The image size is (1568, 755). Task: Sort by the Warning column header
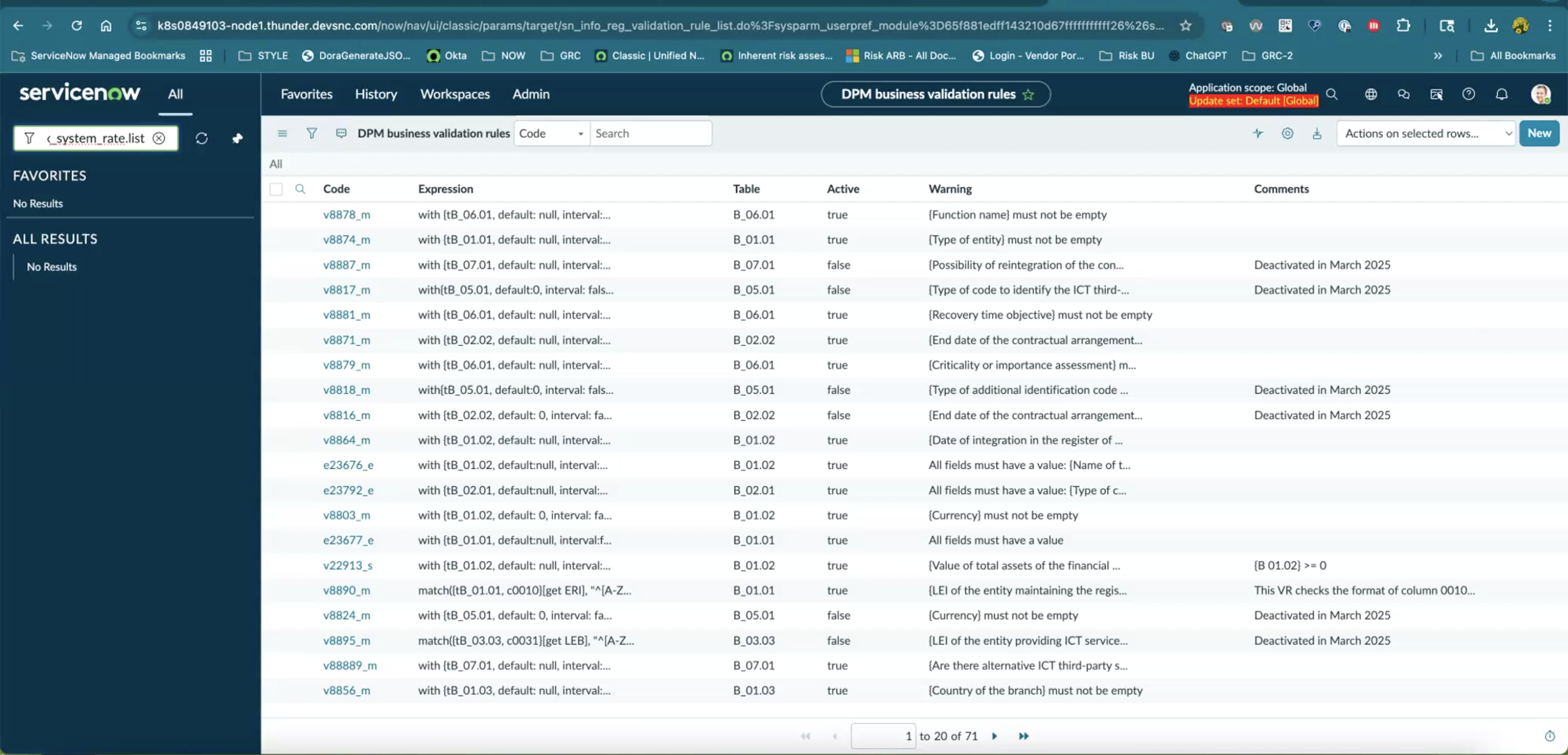[x=950, y=189]
